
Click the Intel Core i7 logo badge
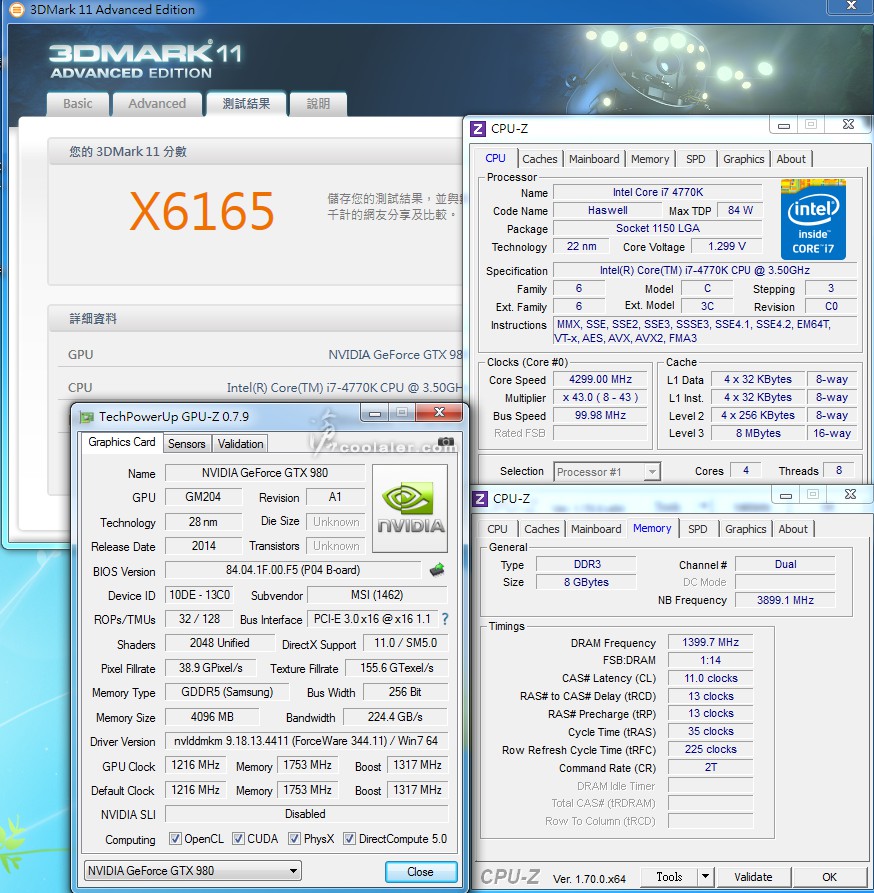tap(813, 219)
